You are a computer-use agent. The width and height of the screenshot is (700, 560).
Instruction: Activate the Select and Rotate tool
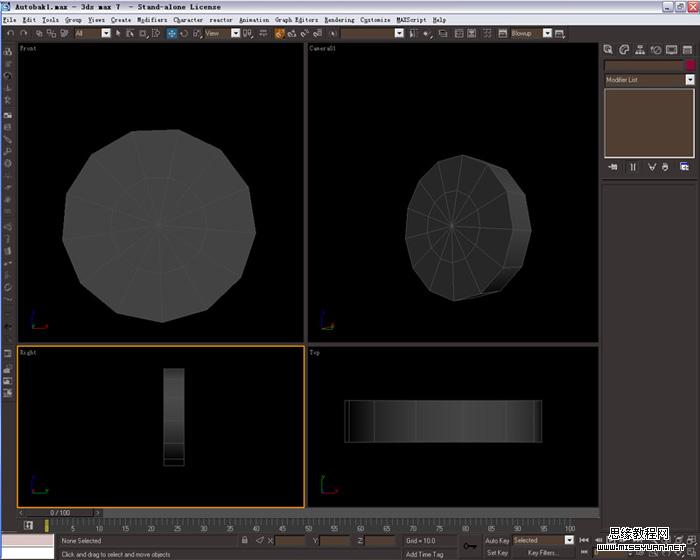tap(184, 33)
